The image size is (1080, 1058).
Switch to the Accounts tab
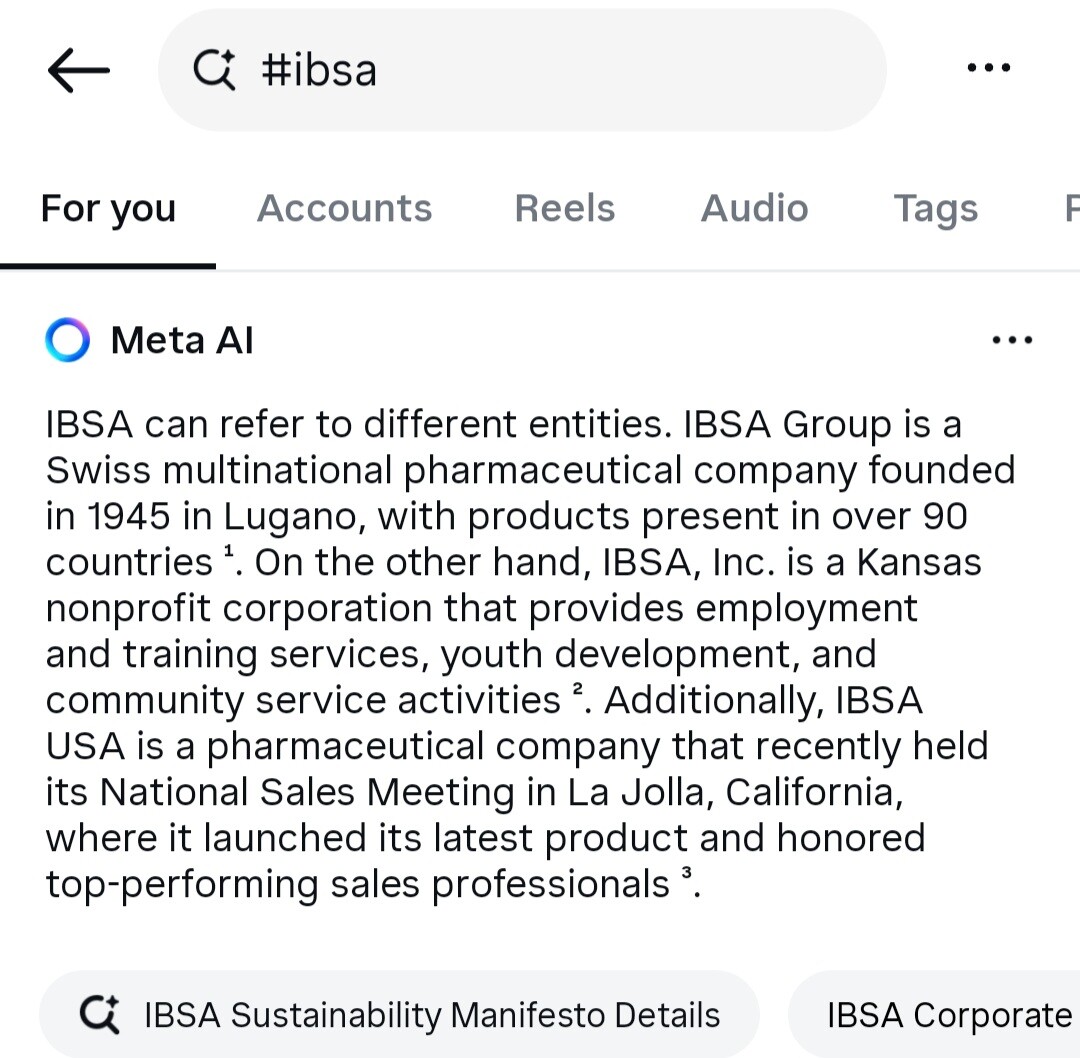click(x=344, y=209)
